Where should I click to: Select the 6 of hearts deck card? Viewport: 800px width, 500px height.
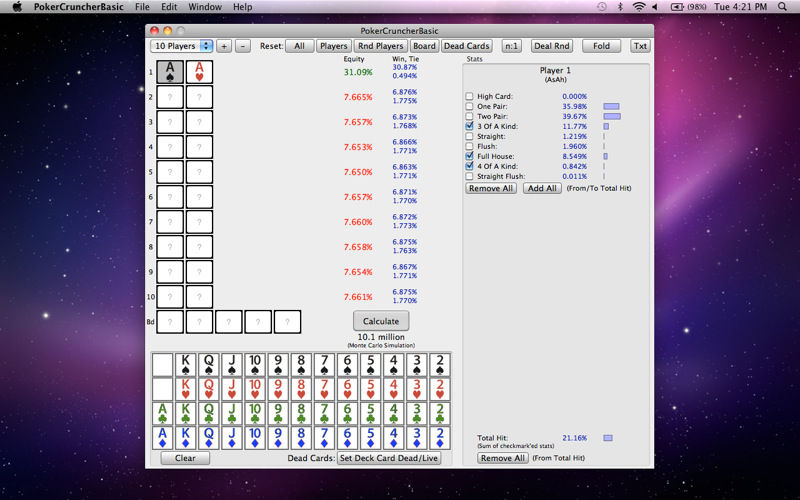point(347,389)
